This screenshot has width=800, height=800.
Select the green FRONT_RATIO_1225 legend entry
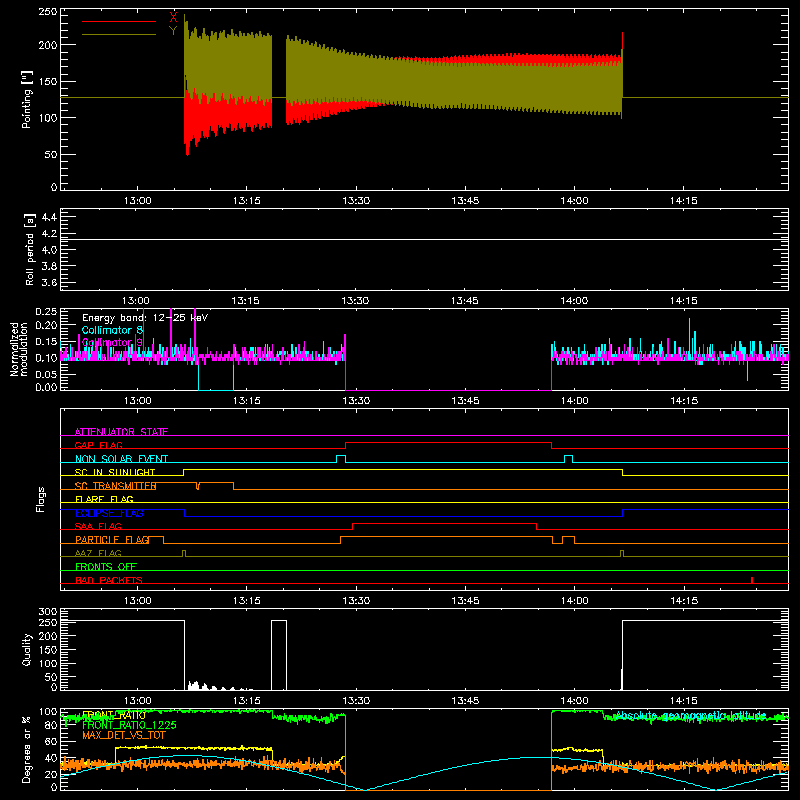pyautogui.click(x=129, y=725)
